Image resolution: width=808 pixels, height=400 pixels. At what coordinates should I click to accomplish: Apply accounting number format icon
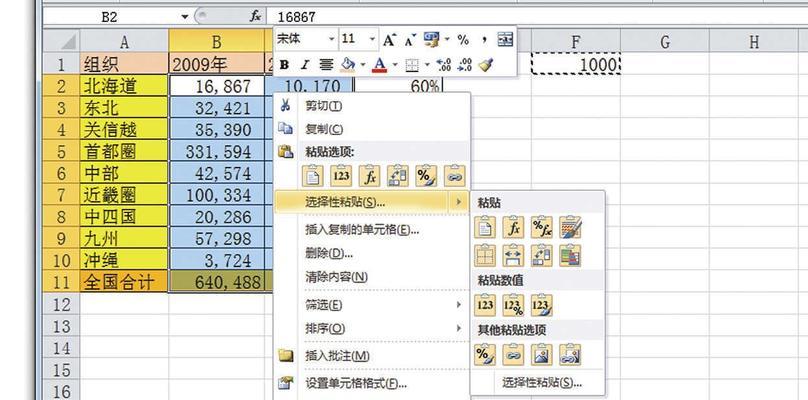coord(431,39)
